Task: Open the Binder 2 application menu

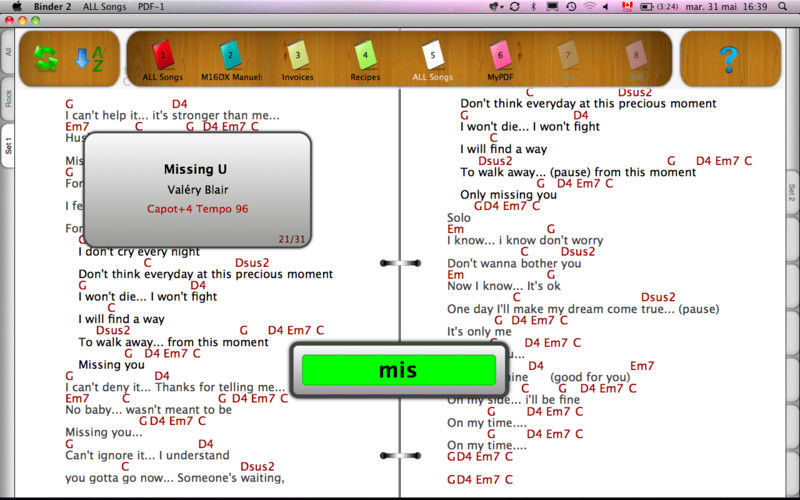Action: (x=50, y=6)
